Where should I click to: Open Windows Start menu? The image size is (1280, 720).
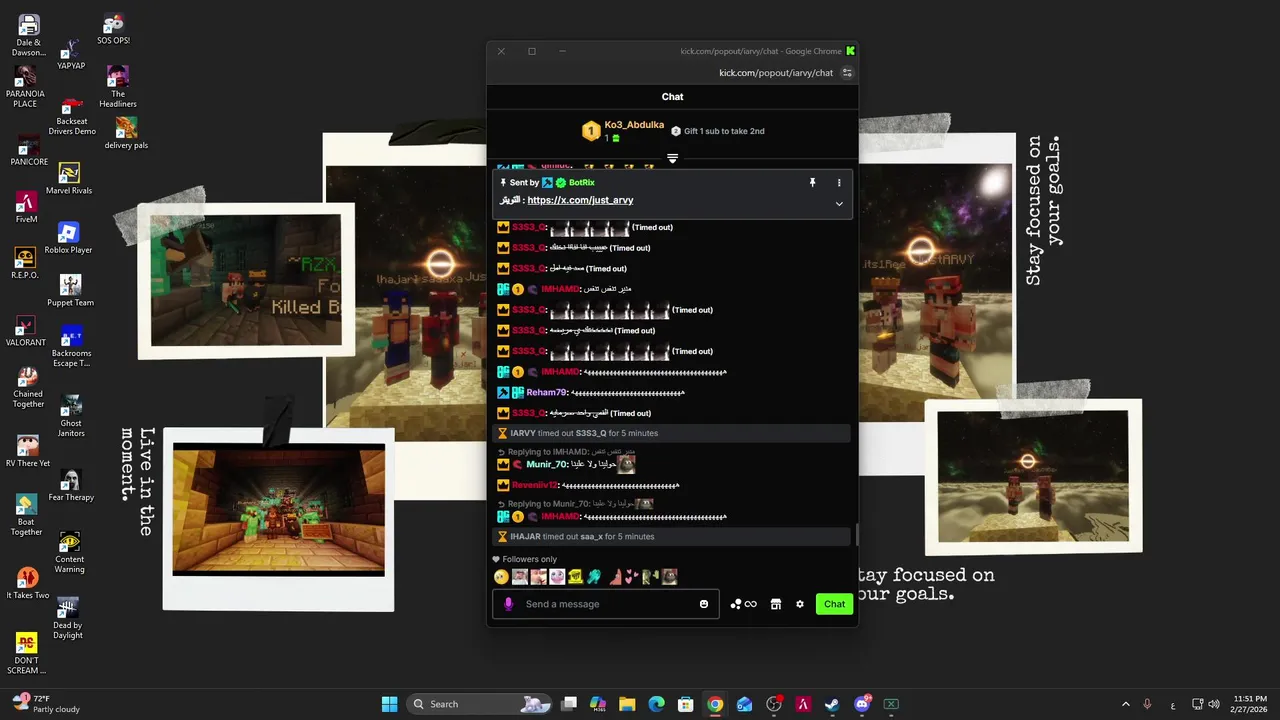tap(389, 704)
